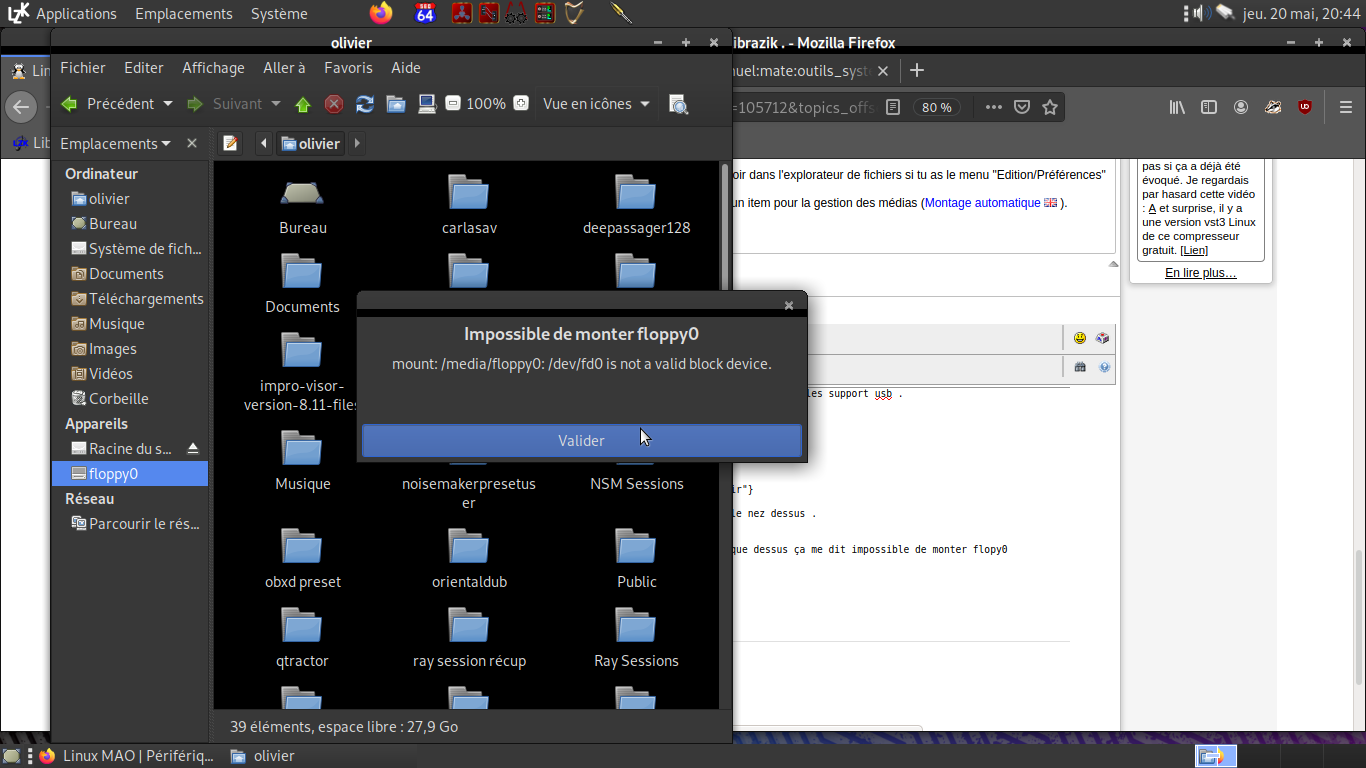Expand the Emplacements side pane selector
This screenshot has width=1366, height=768.
click(115, 143)
